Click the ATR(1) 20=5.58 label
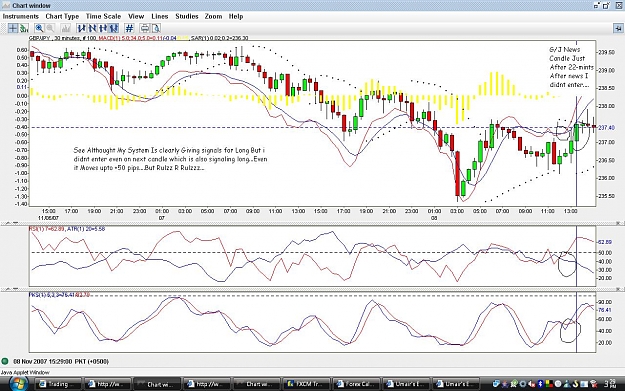Screen dimensions: 625x391 (86, 229)
